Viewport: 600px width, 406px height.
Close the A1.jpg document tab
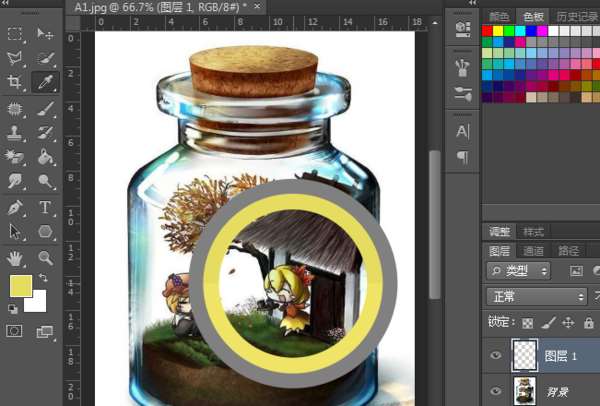click(x=257, y=7)
